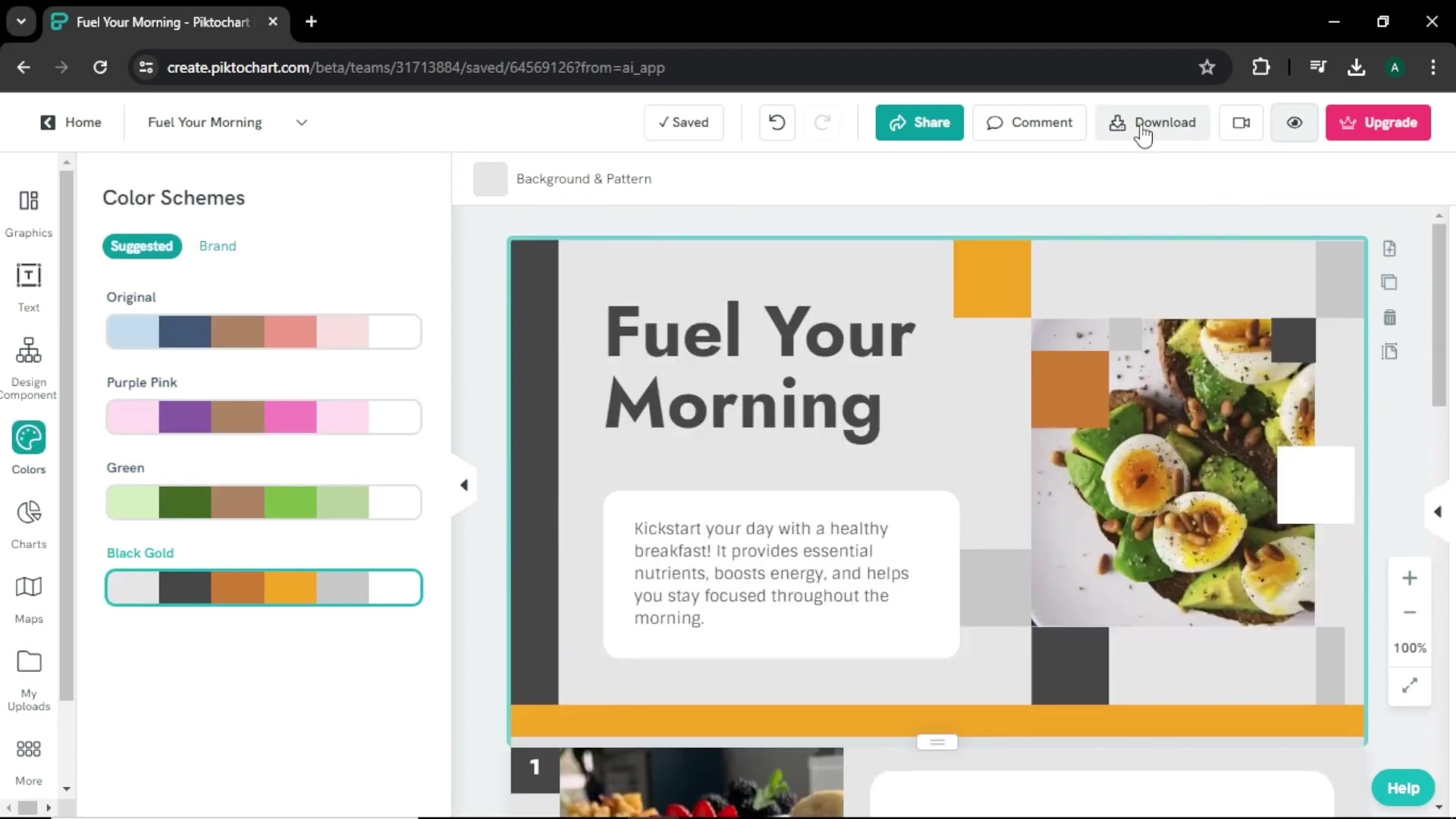Click the Download button
The height and width of the screenshot is (819, 1456).
click(x=1152, y=122)
